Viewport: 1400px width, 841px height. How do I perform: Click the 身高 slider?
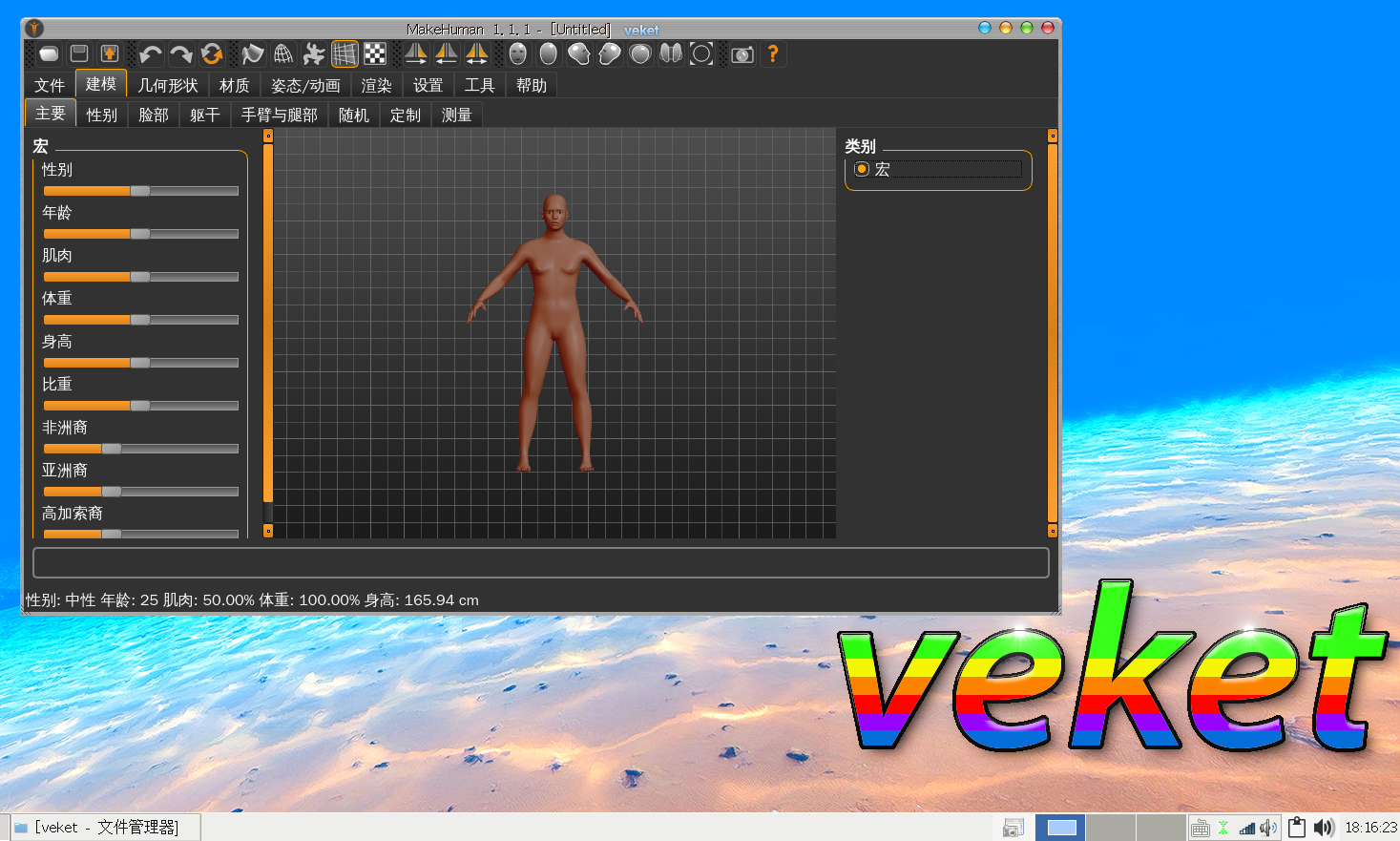tap(141, 363)
